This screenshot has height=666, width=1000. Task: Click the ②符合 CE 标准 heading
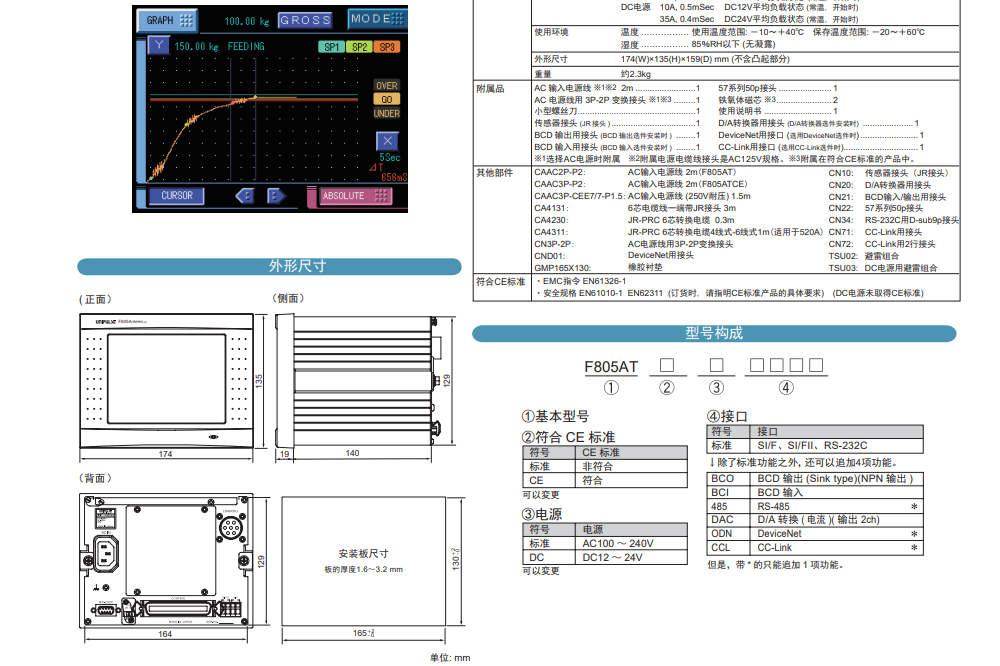click(568, 437)
